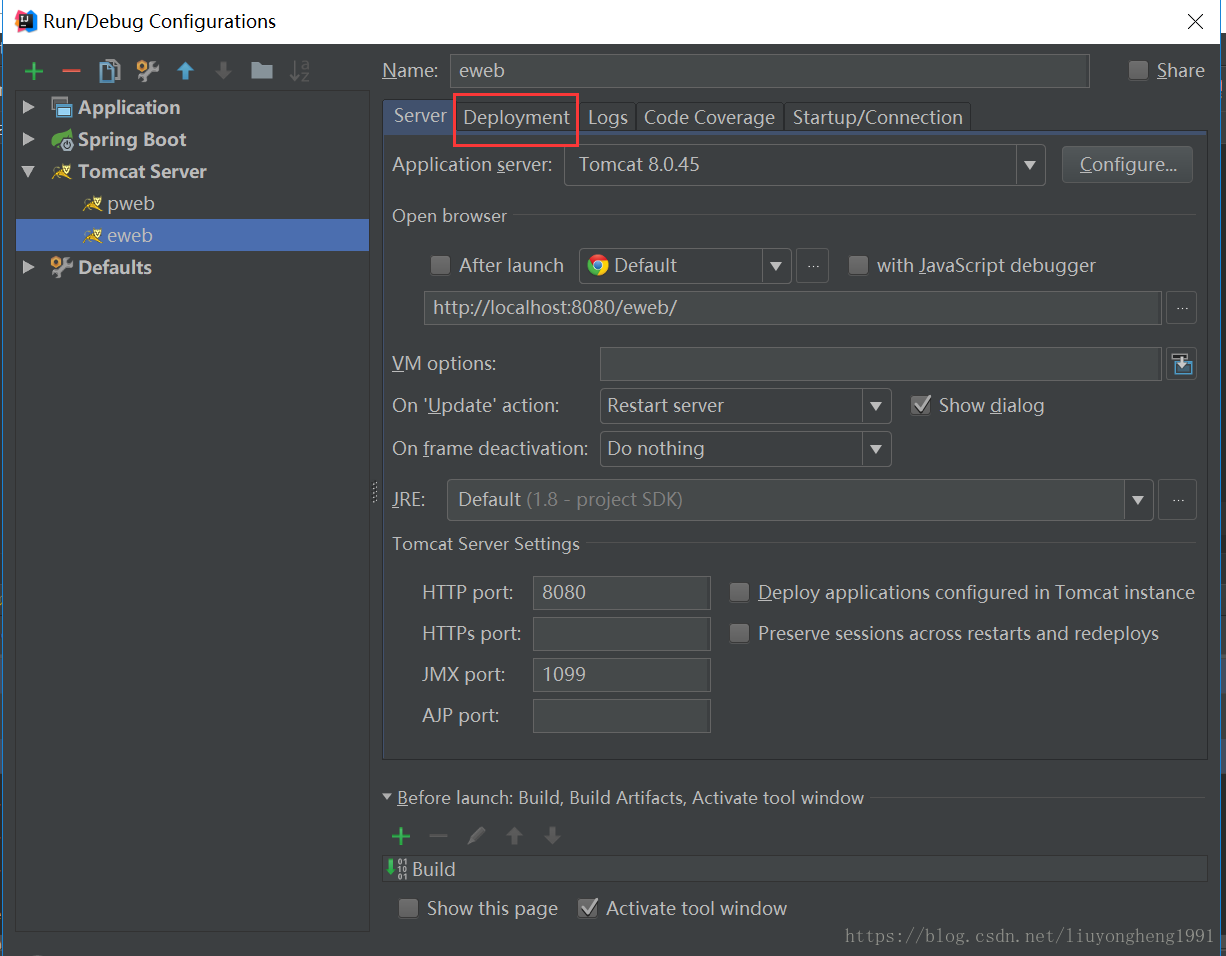
Task: Select the pweb configuration
Action: point(131,204)
